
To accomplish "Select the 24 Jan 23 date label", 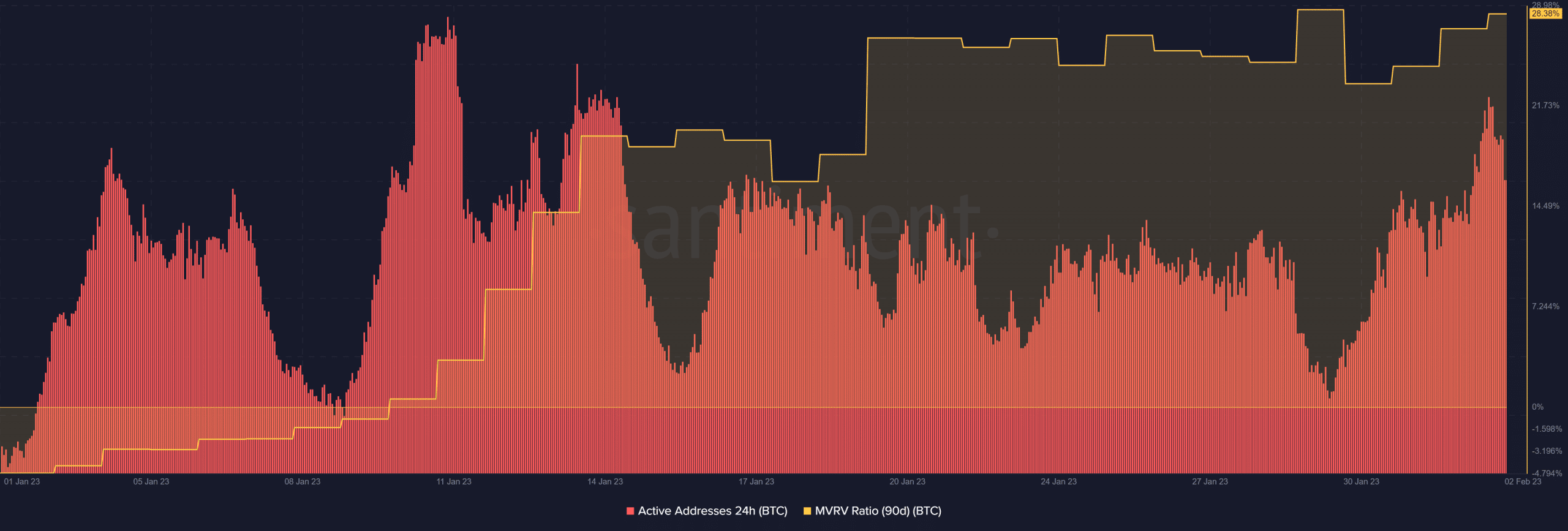I will tap(1059, 481).
